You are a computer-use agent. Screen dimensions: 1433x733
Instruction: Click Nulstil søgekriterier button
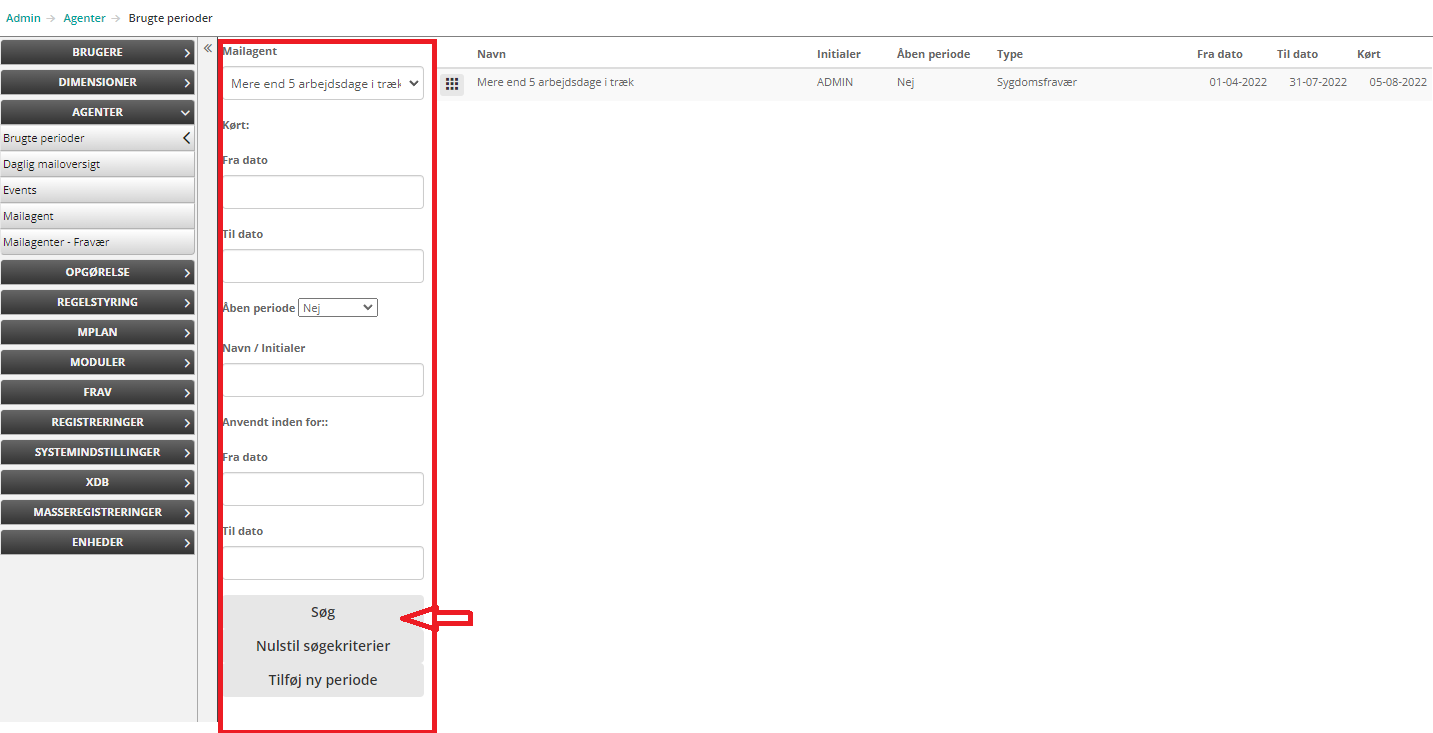(x=323, y=646)
